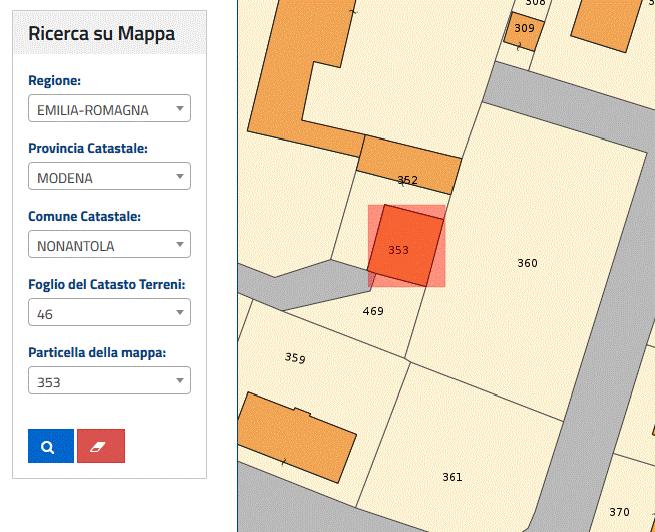Screen dimensions: 655x532
Task: Select parcel 370 on the map
Action: pyautogui.click(x=619, y=512)
